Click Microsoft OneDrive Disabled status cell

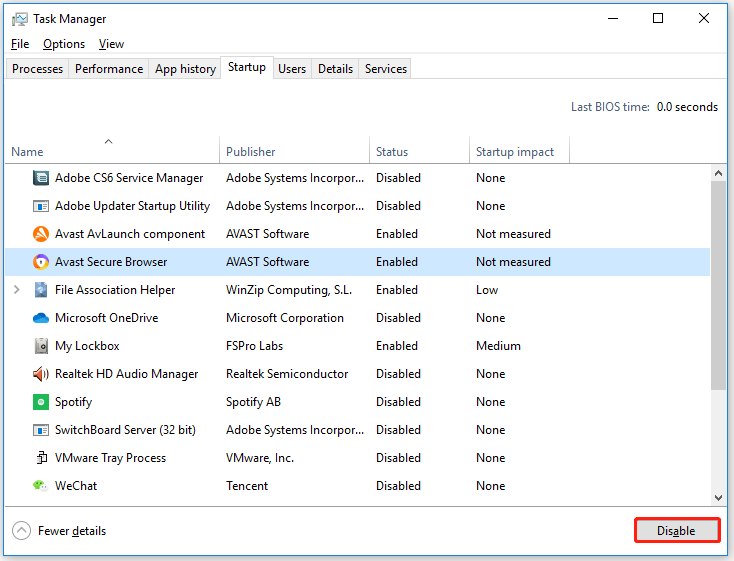pyautogui.click(x=398, y=318)
